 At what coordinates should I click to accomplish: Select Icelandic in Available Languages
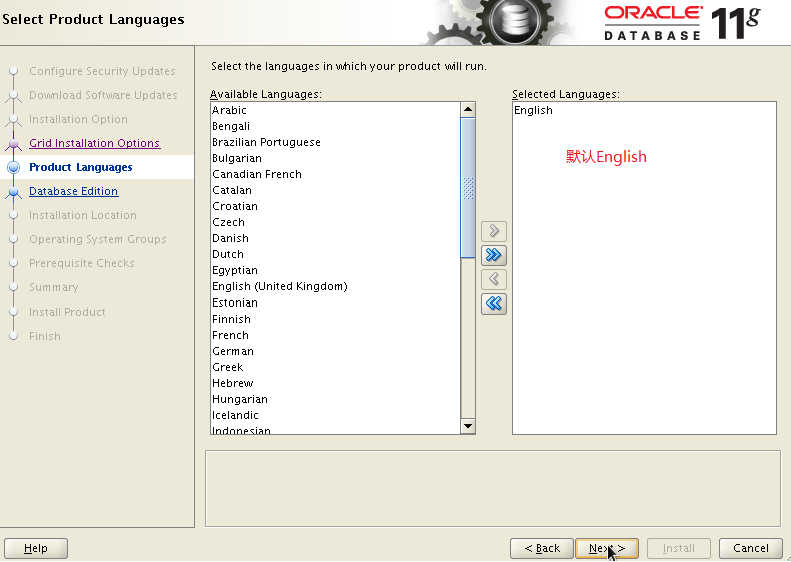335,415
